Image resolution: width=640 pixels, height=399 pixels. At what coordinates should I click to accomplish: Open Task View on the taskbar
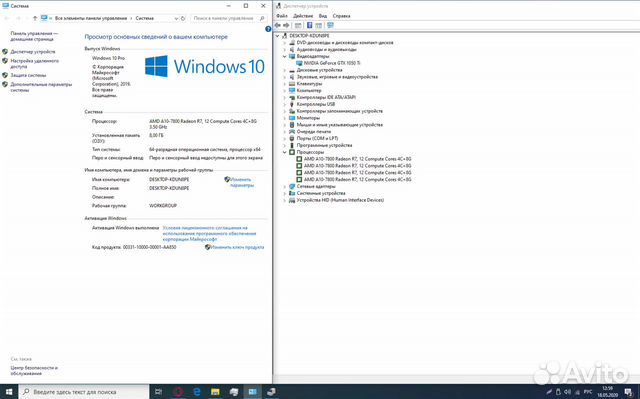(x=158, y=392)
